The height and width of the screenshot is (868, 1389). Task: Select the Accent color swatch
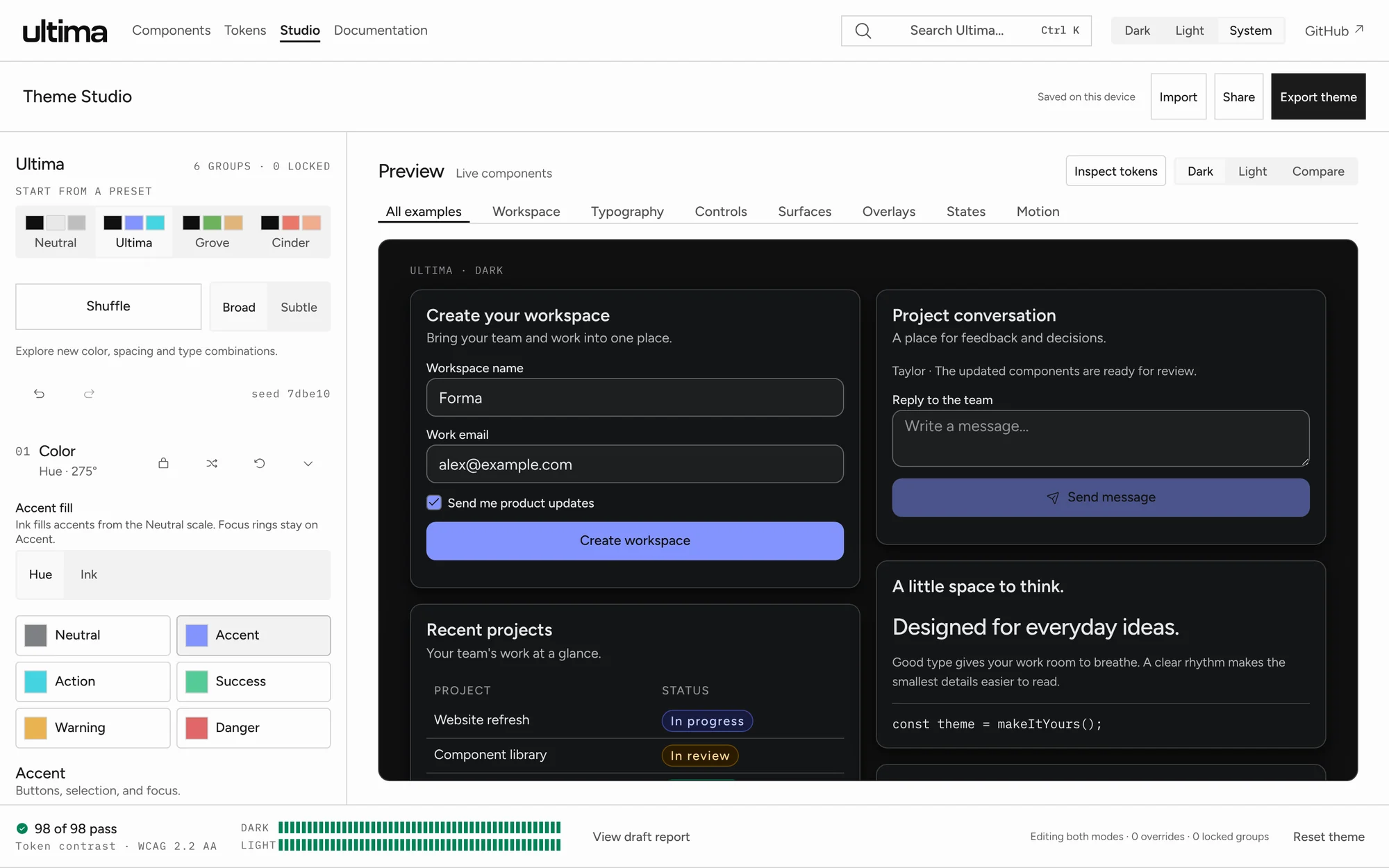coord(253,635)
